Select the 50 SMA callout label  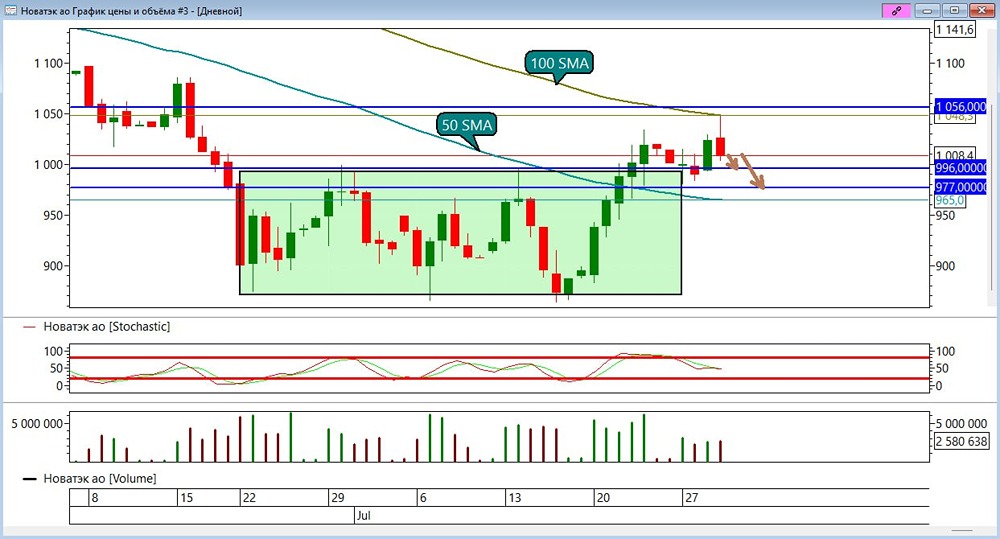tap(467, 125)
